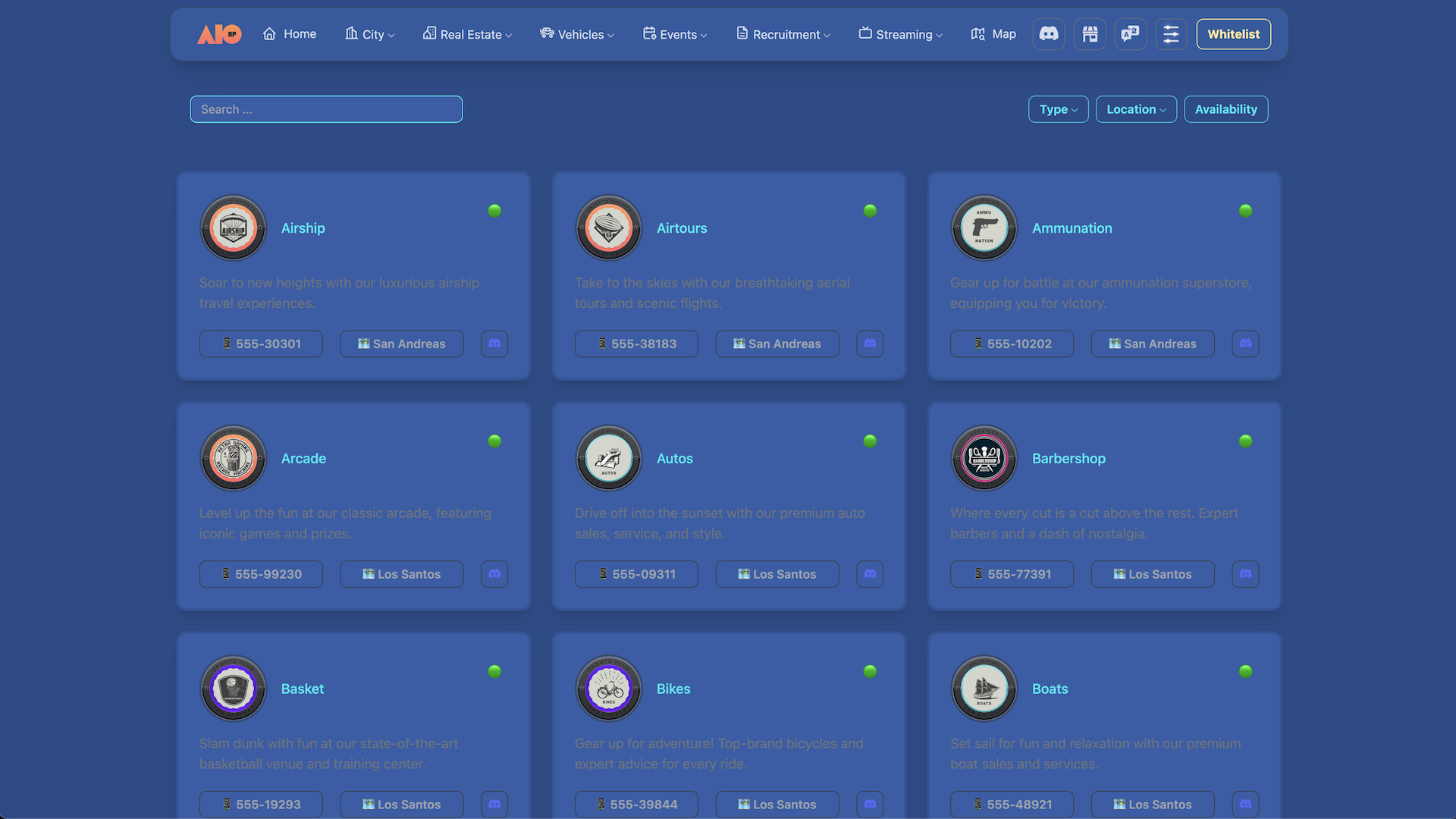Open the chat bubbles icon in navbar
This screenshot has width=1456, height=819.
pos(1130,34)
